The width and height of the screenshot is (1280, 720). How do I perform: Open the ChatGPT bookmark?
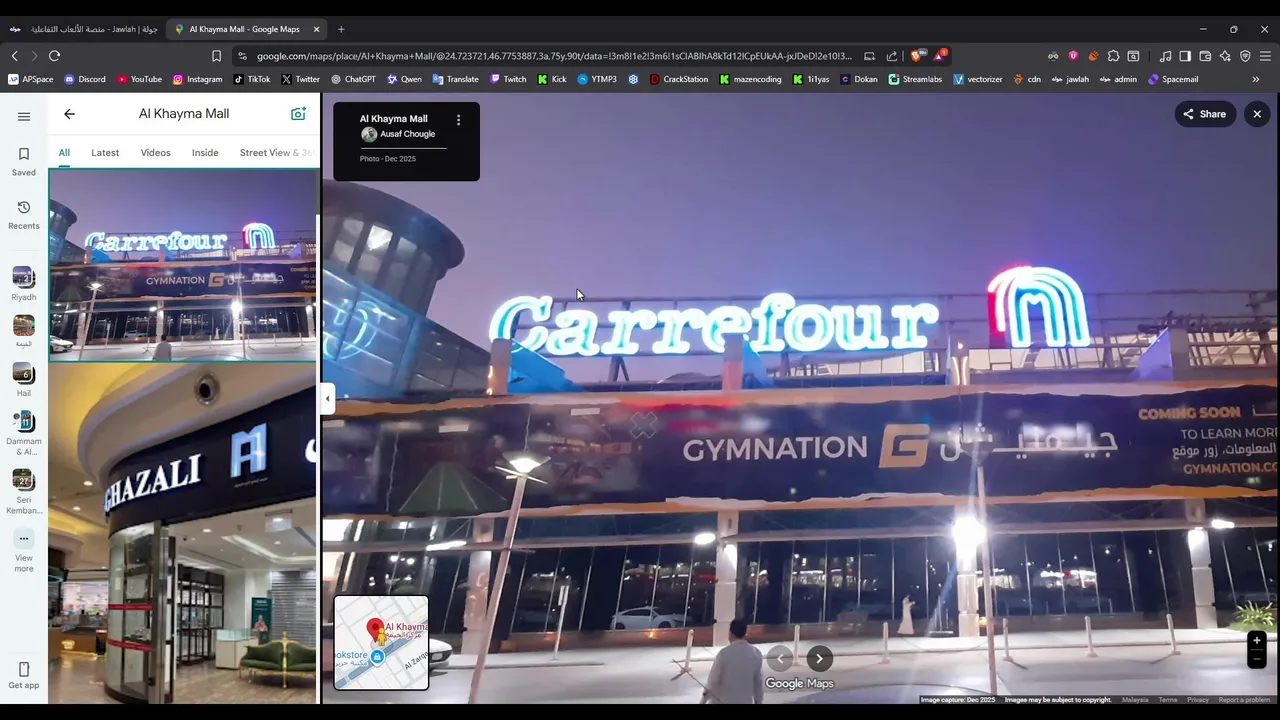tap(353, 79)
